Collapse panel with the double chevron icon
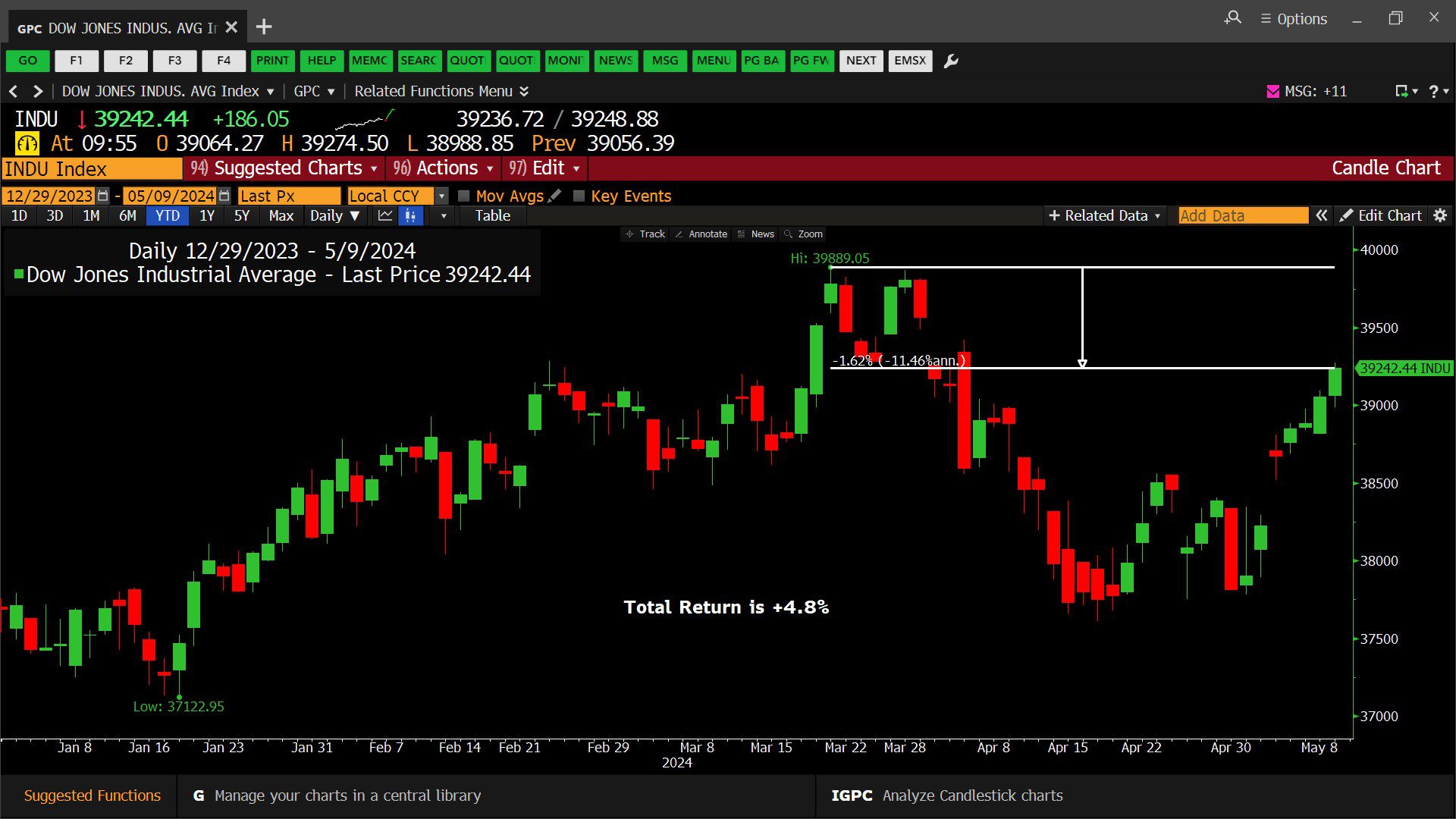This screenshot has width=1456, height=819. [x=1322, y=215]
